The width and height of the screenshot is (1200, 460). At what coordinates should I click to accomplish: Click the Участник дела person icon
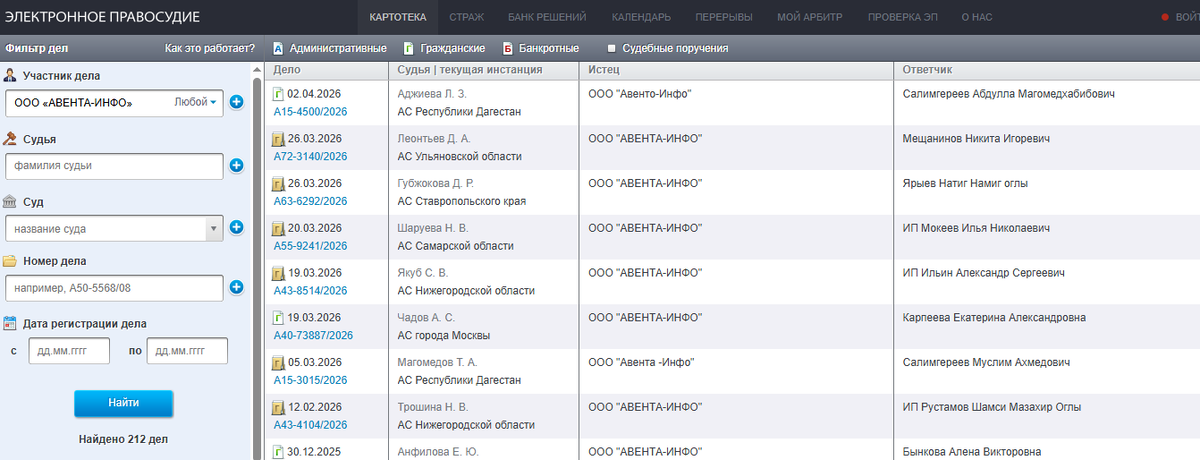point(10,76)
